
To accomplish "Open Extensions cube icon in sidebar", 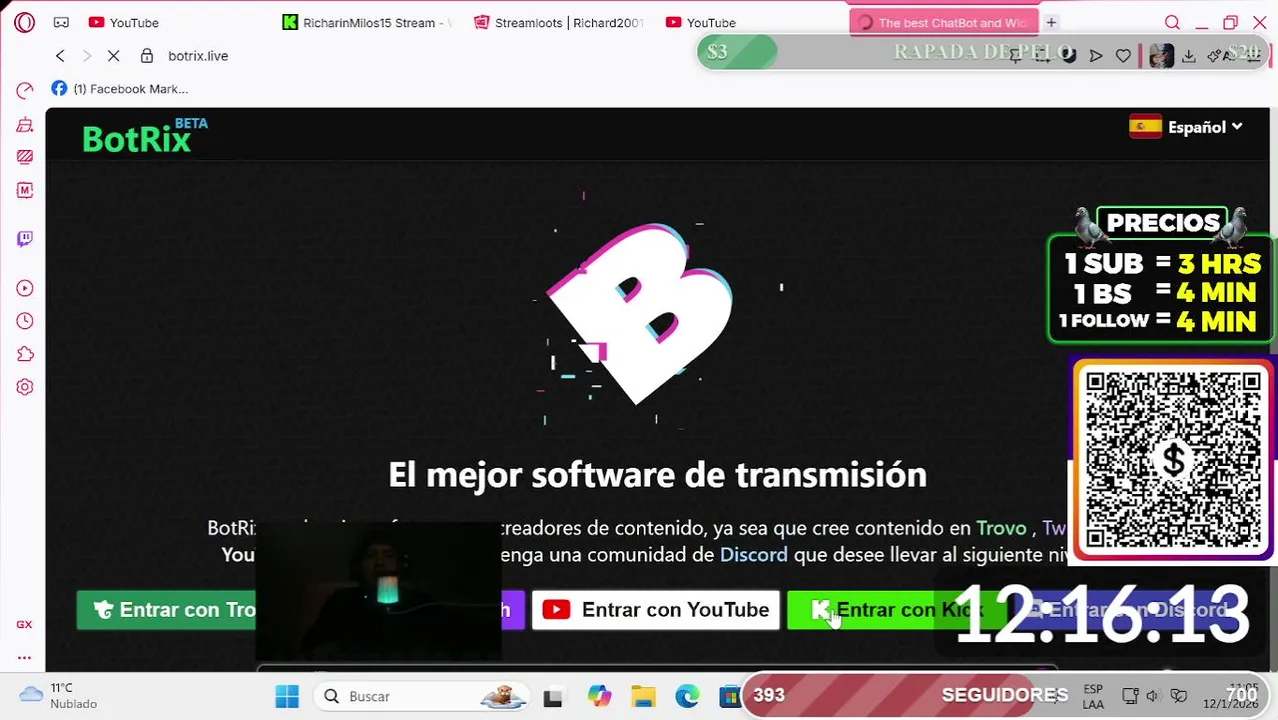I will pyautogui.click(x=25, y=354).
